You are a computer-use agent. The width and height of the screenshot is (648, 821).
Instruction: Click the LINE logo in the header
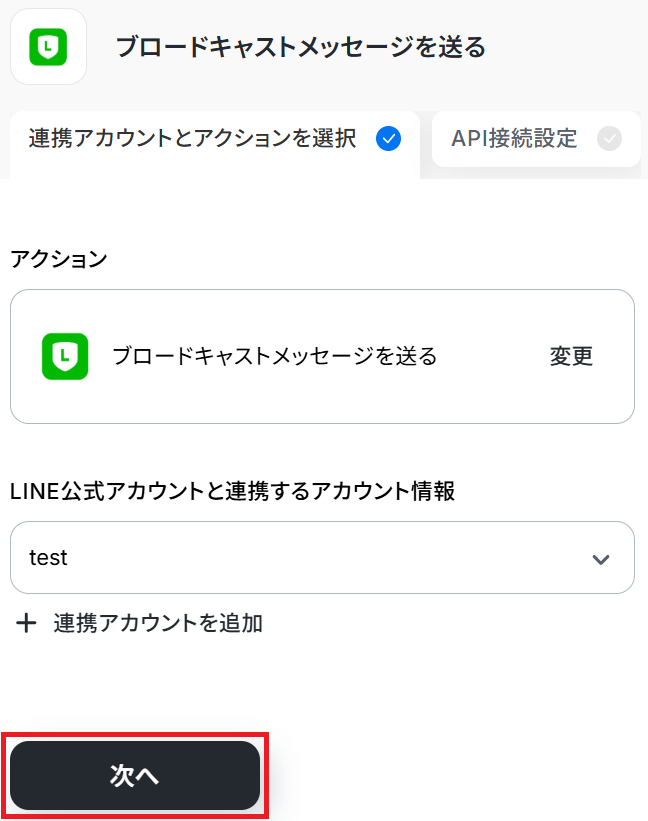click(x=48, y=47)
